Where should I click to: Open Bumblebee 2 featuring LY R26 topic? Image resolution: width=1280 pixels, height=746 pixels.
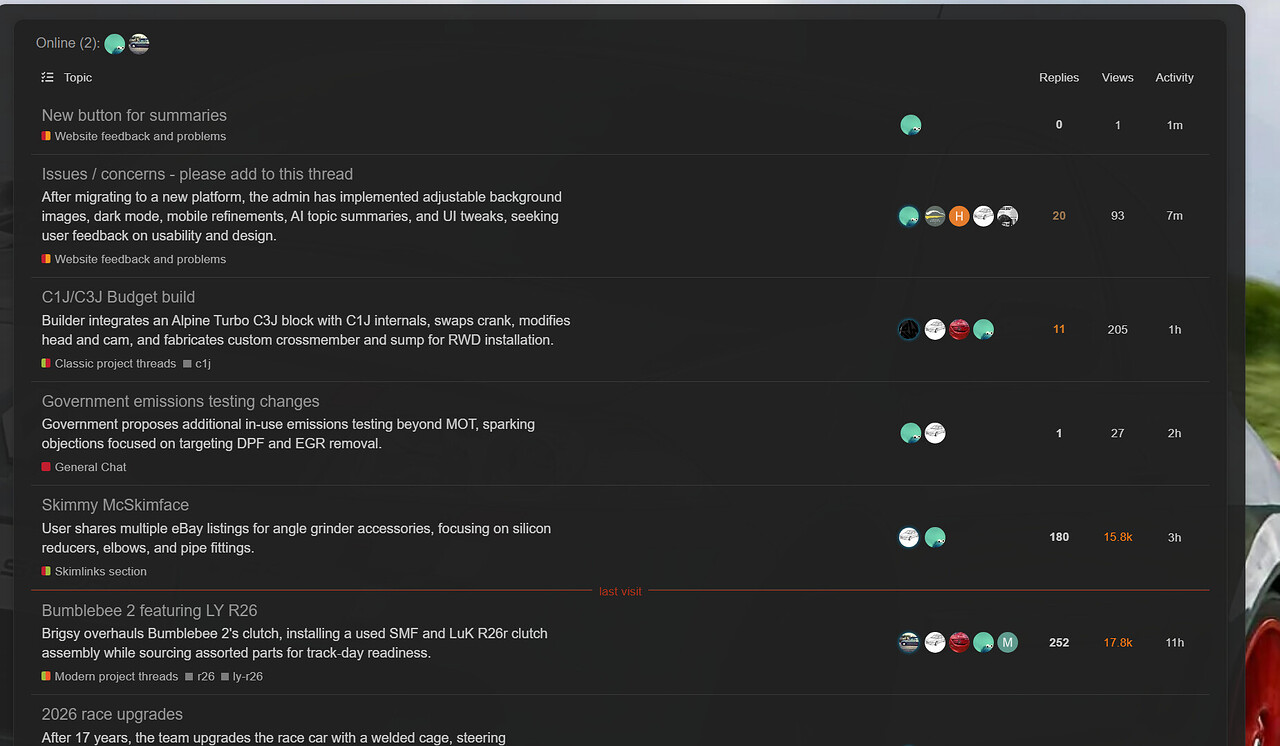click(x=150, y=610)
